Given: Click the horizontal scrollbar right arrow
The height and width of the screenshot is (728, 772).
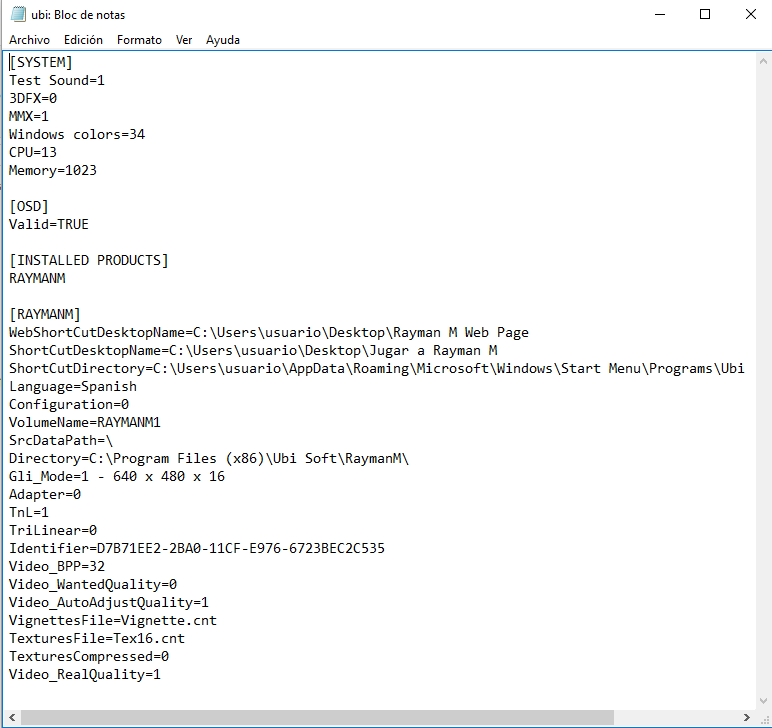Looking at the screenshot, I should coord(747,717).
